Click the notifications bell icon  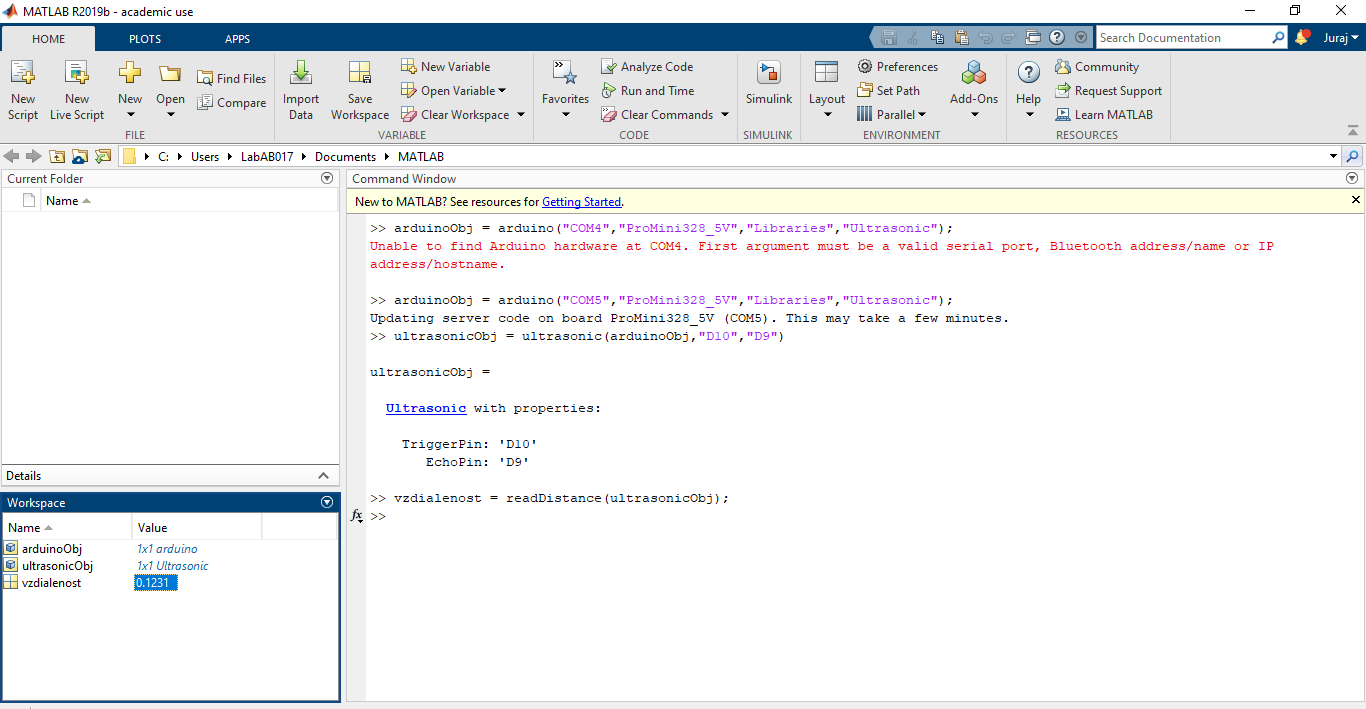pyautogui.click(x=1302, y=38)
